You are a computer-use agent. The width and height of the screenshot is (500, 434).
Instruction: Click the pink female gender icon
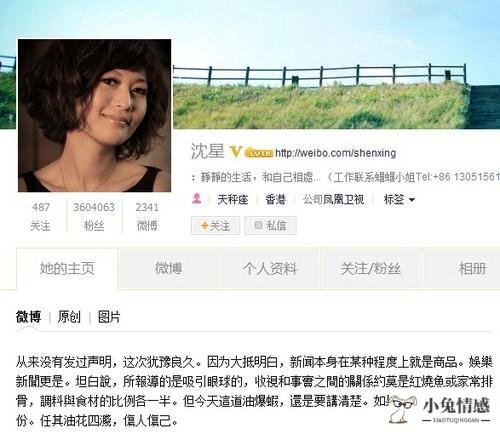pyautogui.click(x=197, y=199)
